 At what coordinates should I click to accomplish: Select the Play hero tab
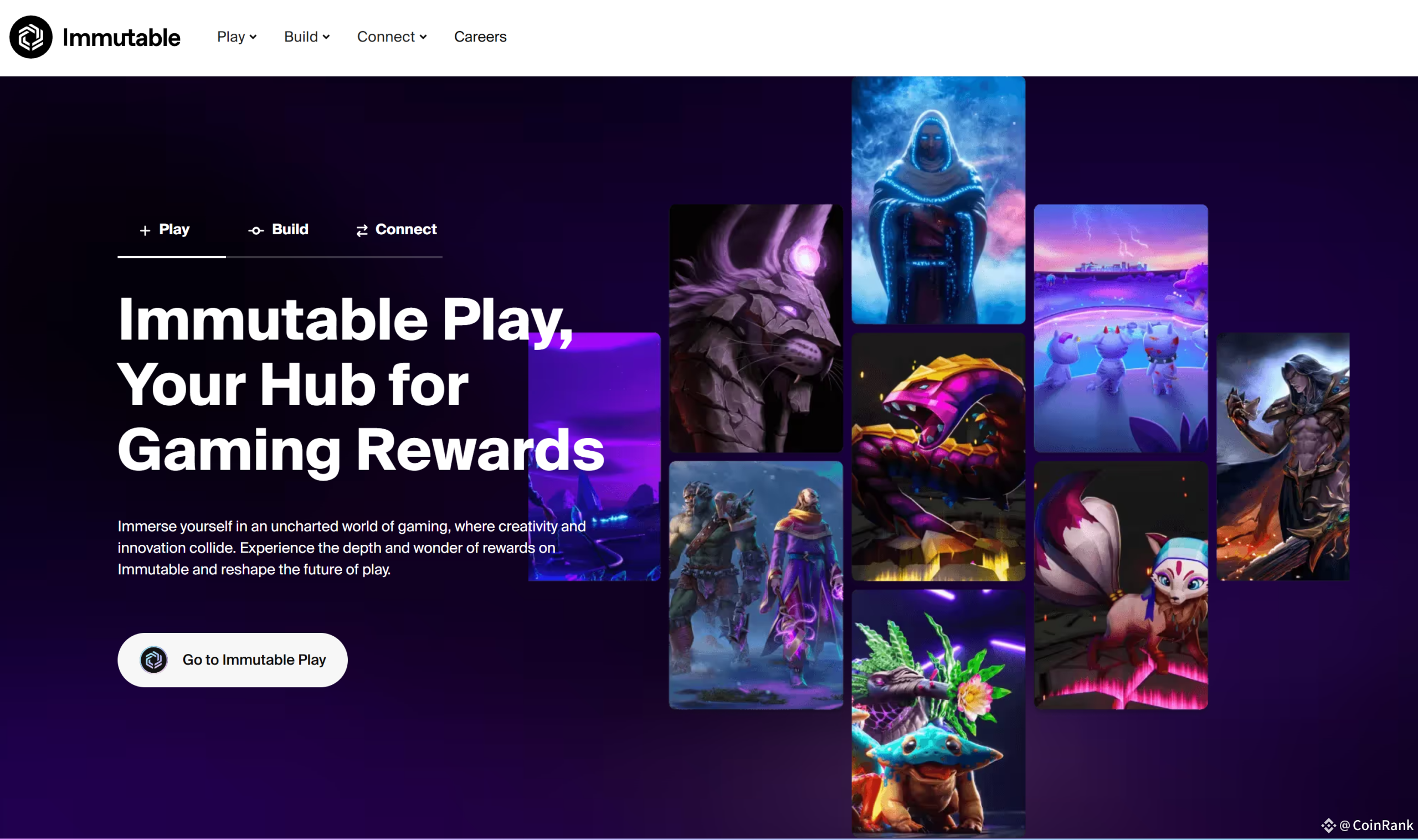pyautogui.click(x=165, y=230)
